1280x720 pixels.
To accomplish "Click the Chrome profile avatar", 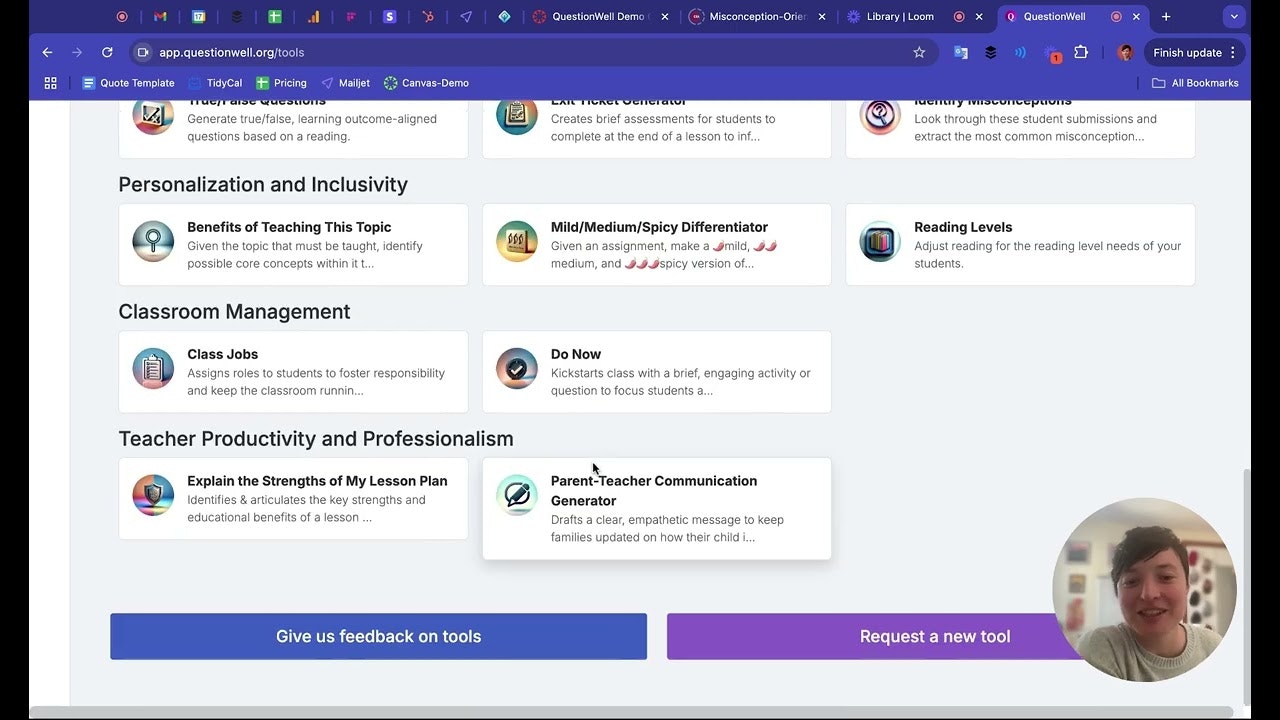I will click(x=1125, y=52).
